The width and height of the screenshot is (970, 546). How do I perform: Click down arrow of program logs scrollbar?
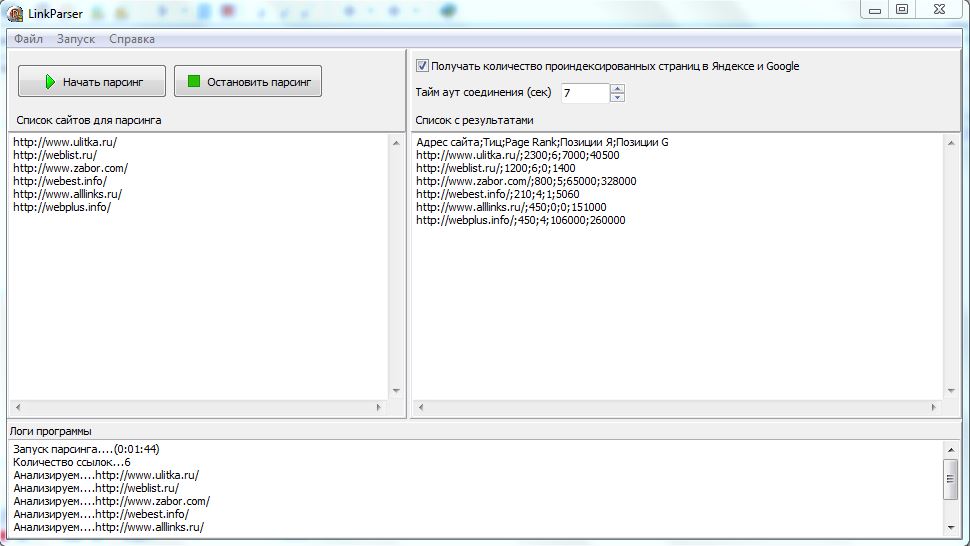(951, 527)
